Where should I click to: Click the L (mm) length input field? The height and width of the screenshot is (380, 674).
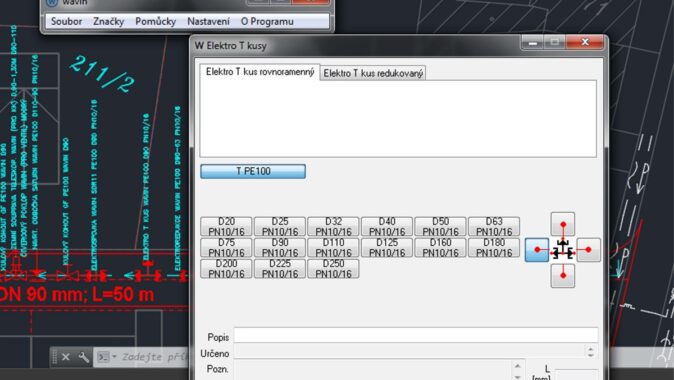[576, 374]
